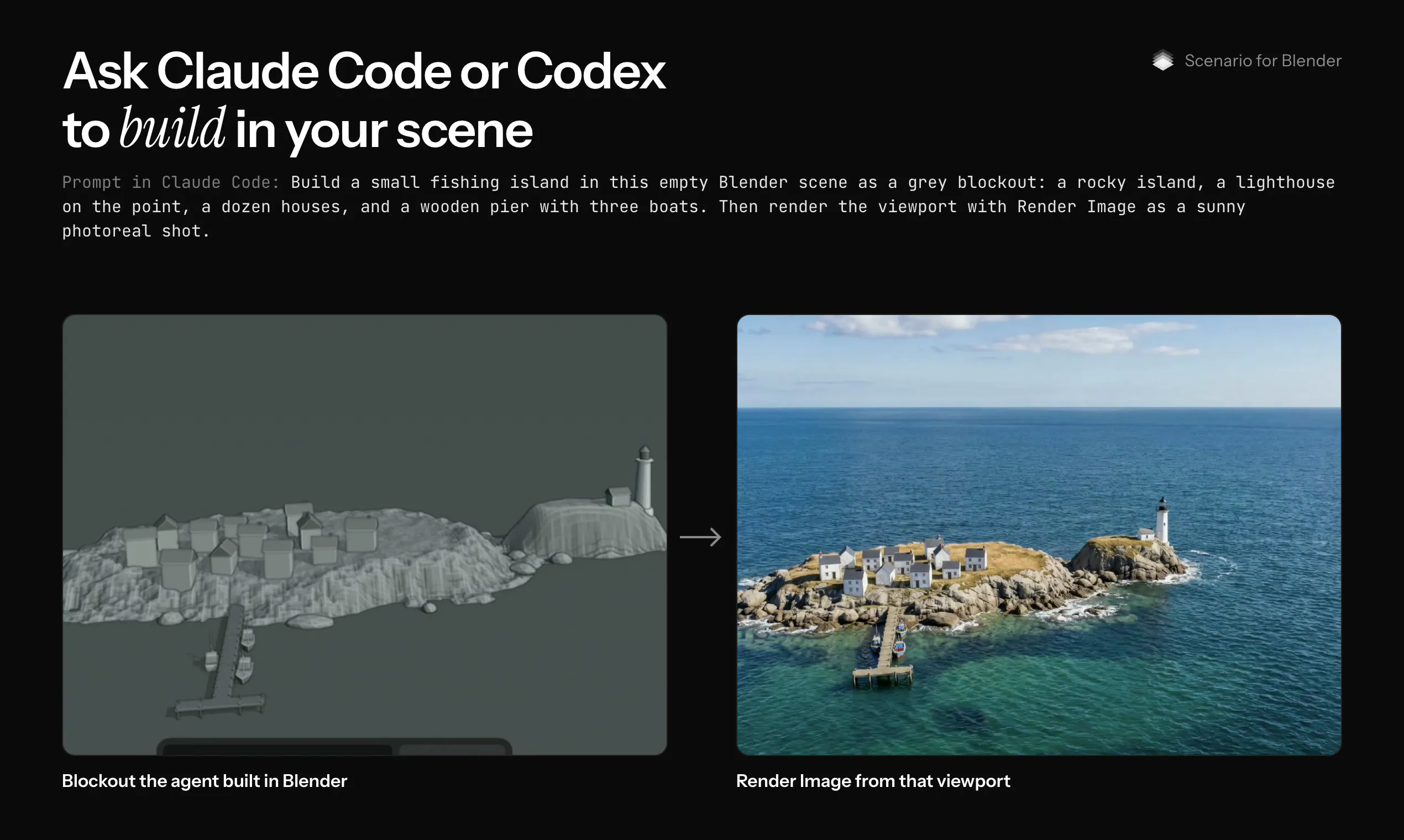Click the "Scenario for Blender" label

(1262, 61)
